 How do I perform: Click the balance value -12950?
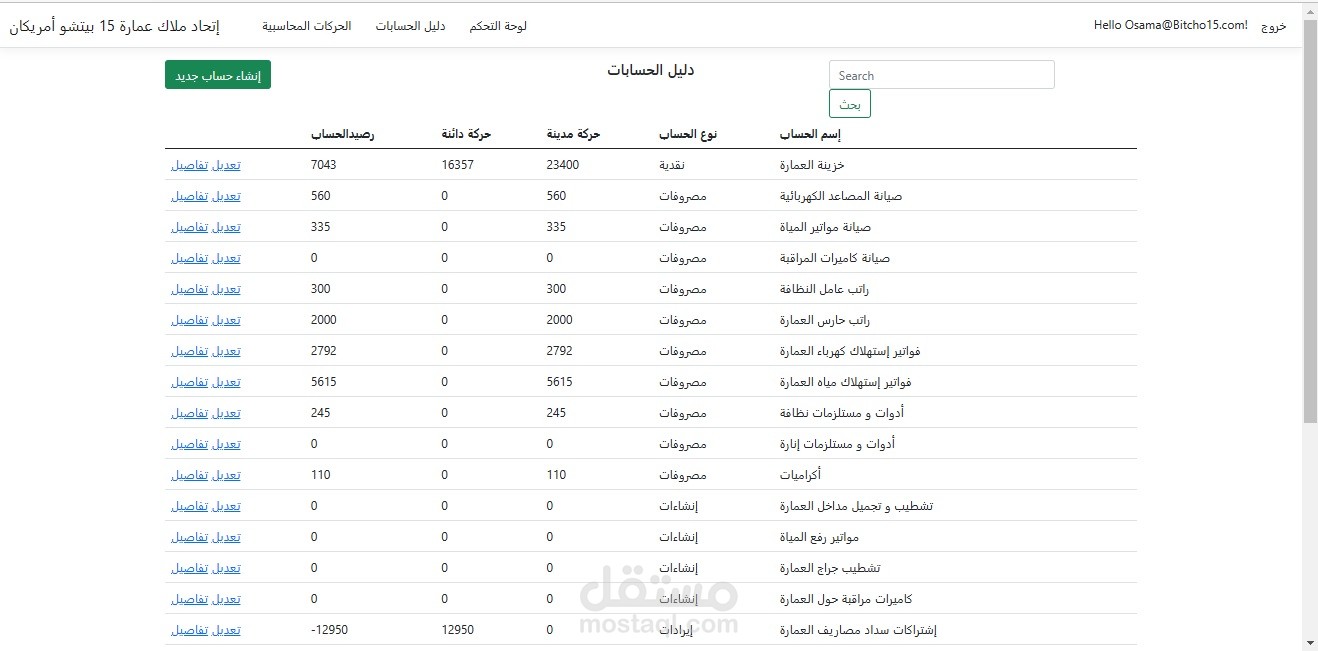329,630
